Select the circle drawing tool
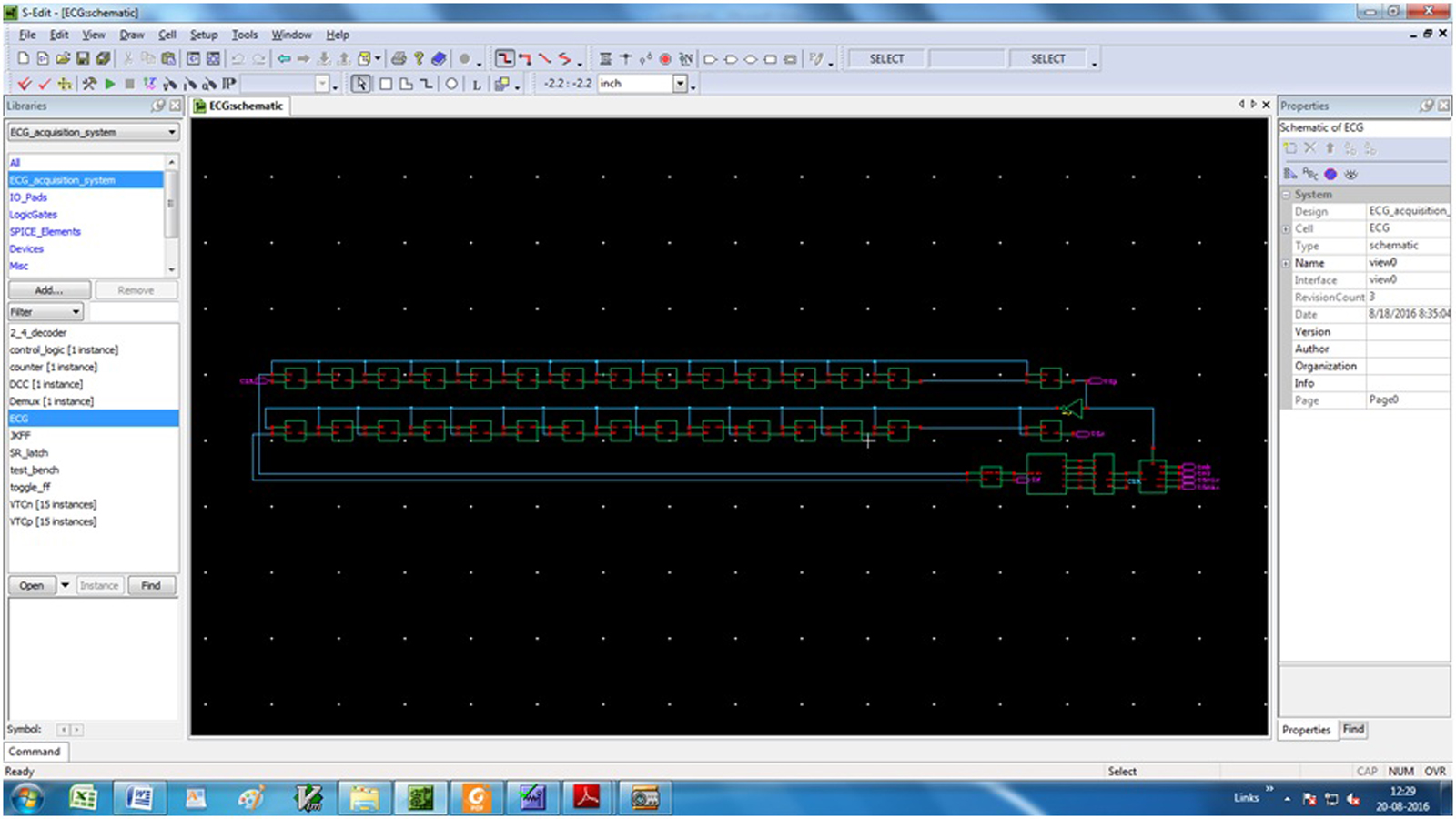The width and height of the screenshot is (1456, 819). pyautogui.click(x=451, y=84)
